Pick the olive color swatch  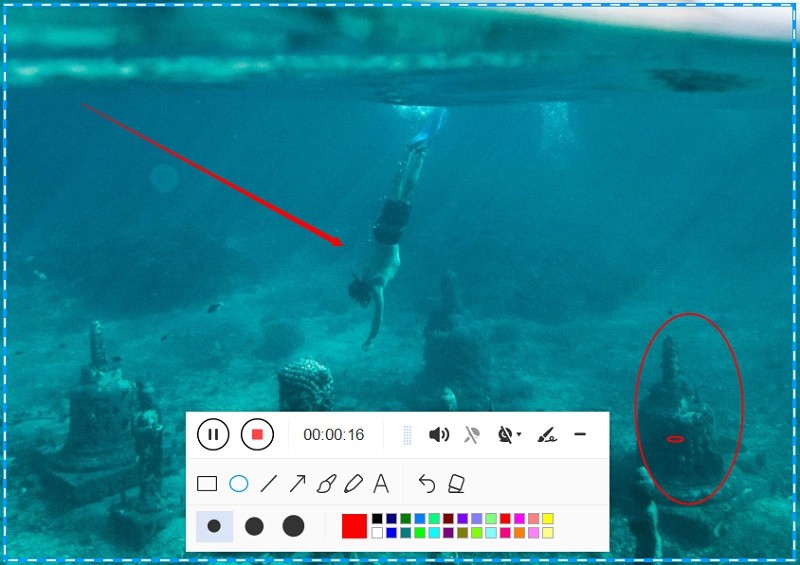click(462, 532)
